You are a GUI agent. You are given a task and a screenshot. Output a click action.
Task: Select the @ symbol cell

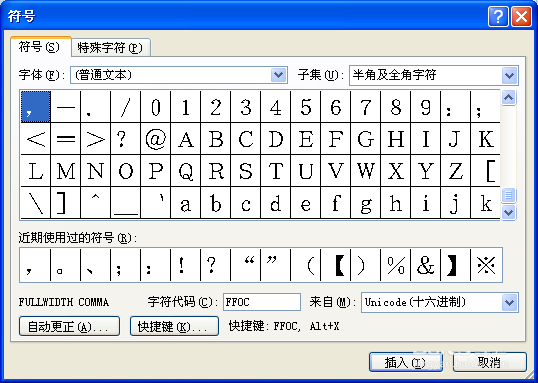[155, 139]
